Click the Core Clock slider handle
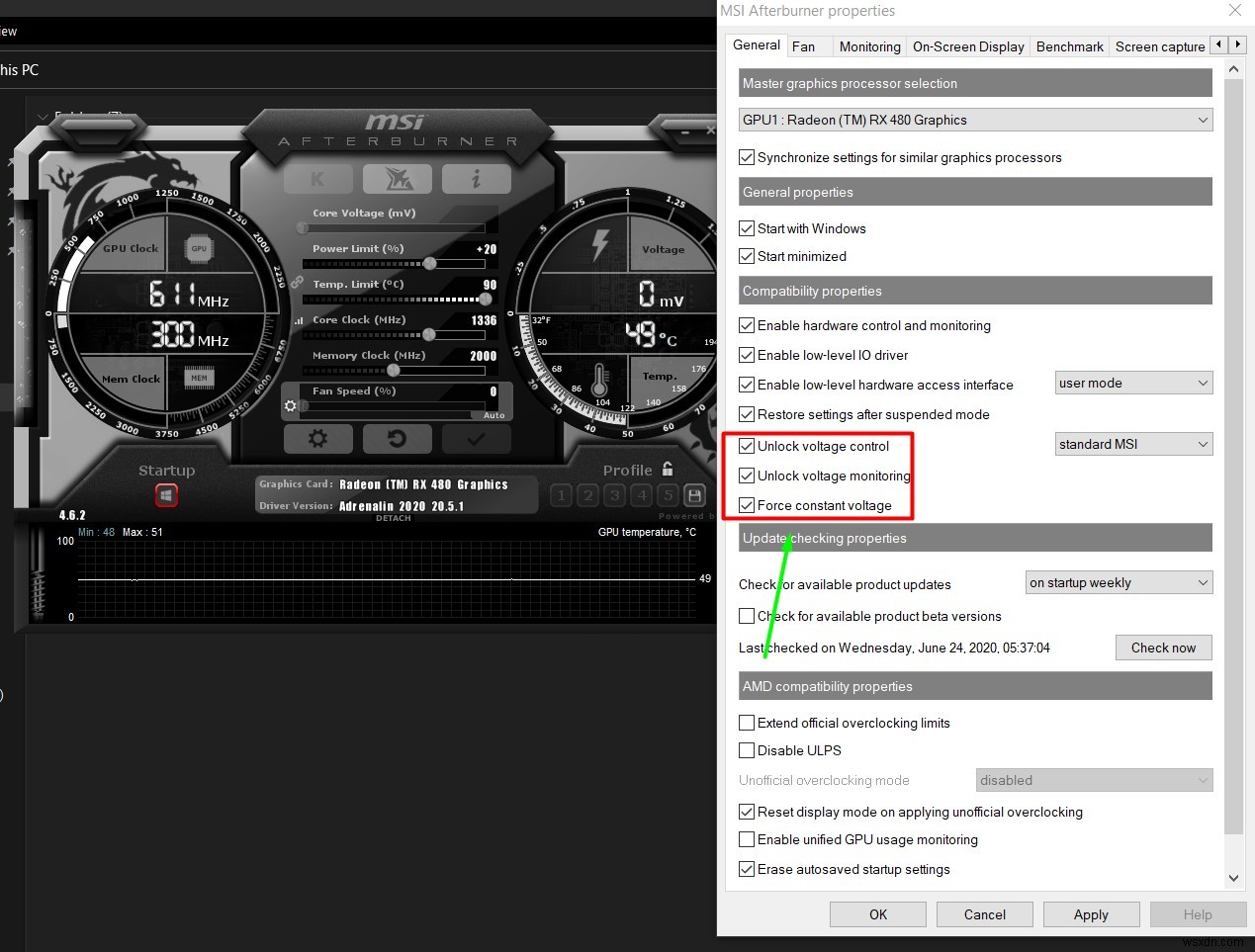This screenshot has height=952, width=1255. click(x=428, y=335)
